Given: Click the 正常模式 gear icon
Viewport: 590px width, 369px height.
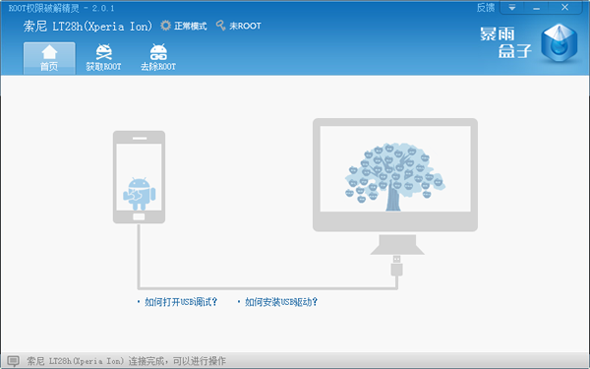Looking at the screenshot, I should (166, 26).
